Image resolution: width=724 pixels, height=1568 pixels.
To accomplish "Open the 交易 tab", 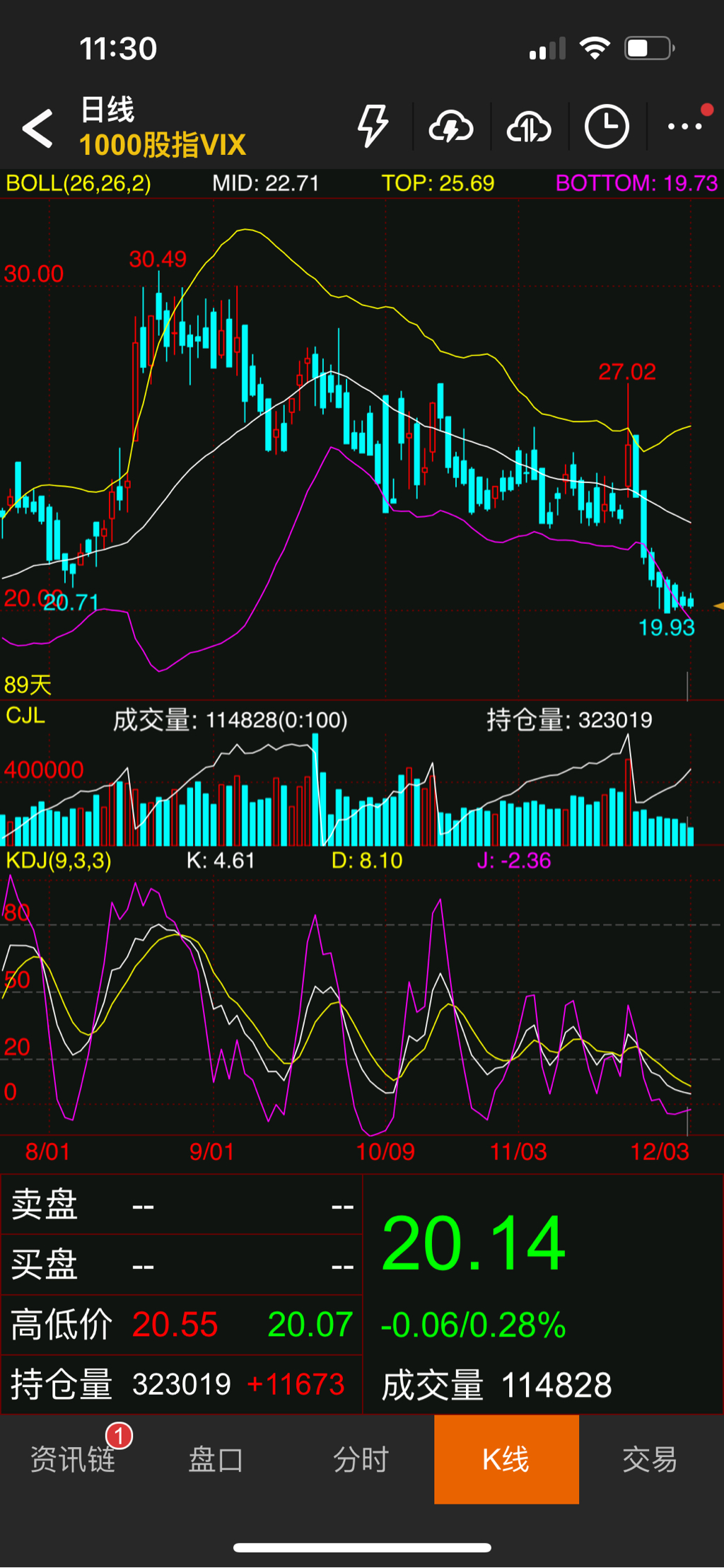I will point(650,1458).
